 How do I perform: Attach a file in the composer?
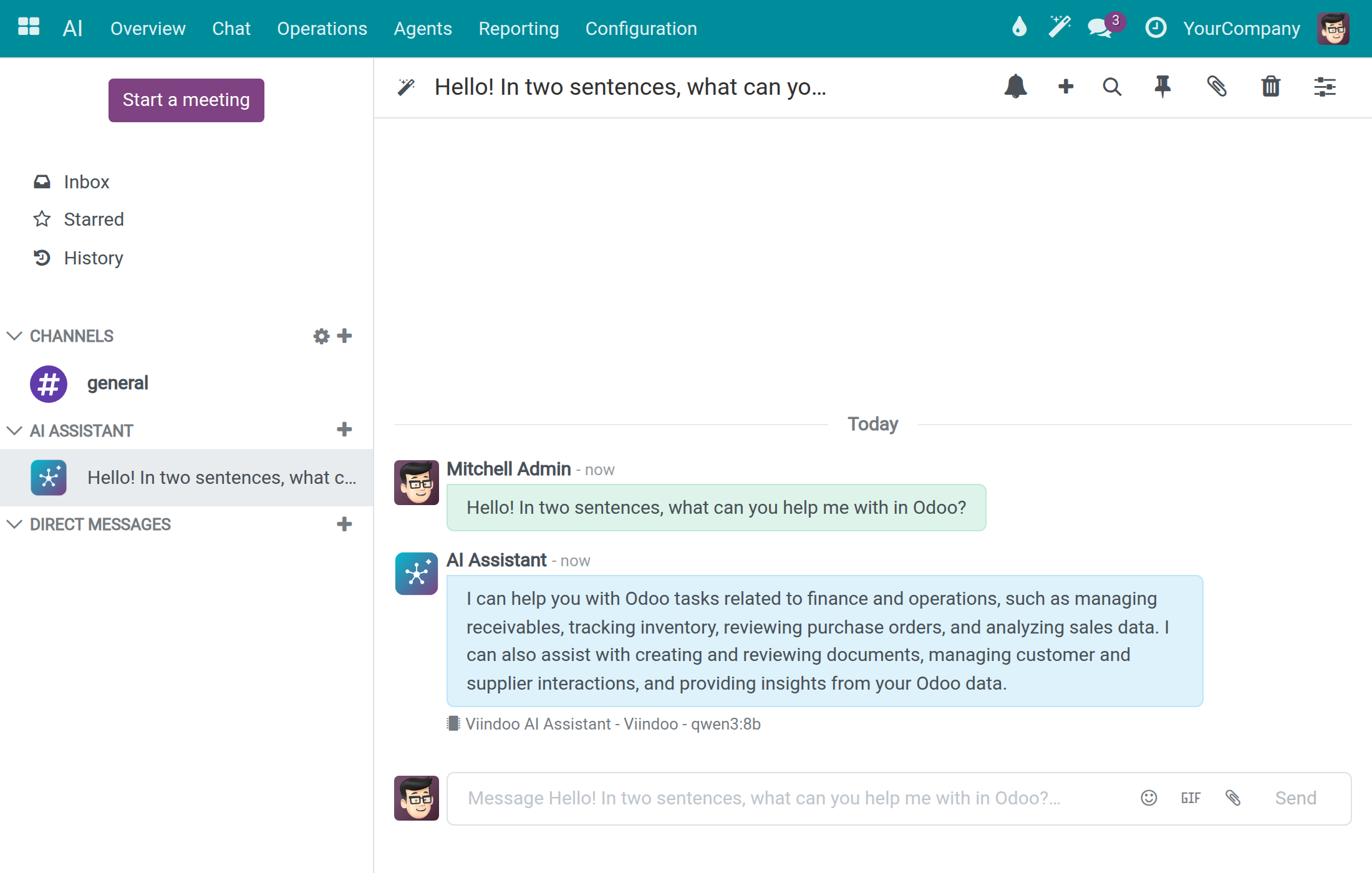coord(1233,798)
